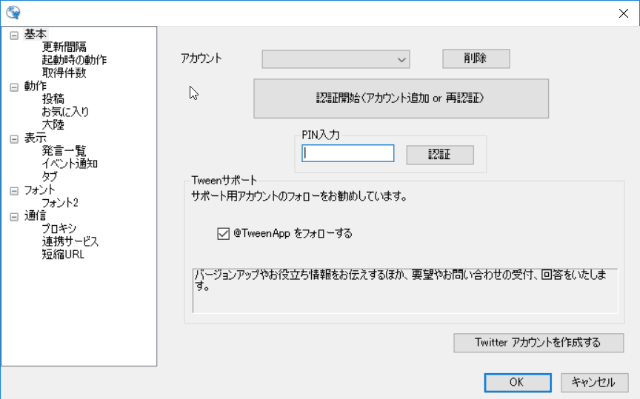Select 短縮URL tree item
640x399 pixels.
63,255
